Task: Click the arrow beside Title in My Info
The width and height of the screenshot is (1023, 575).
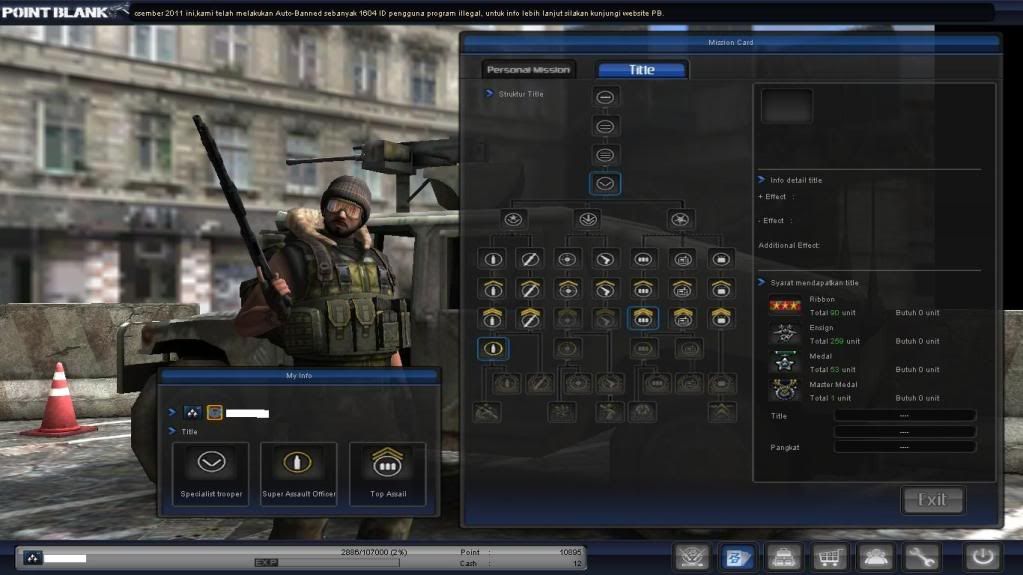Action: (x=172, y=431)
